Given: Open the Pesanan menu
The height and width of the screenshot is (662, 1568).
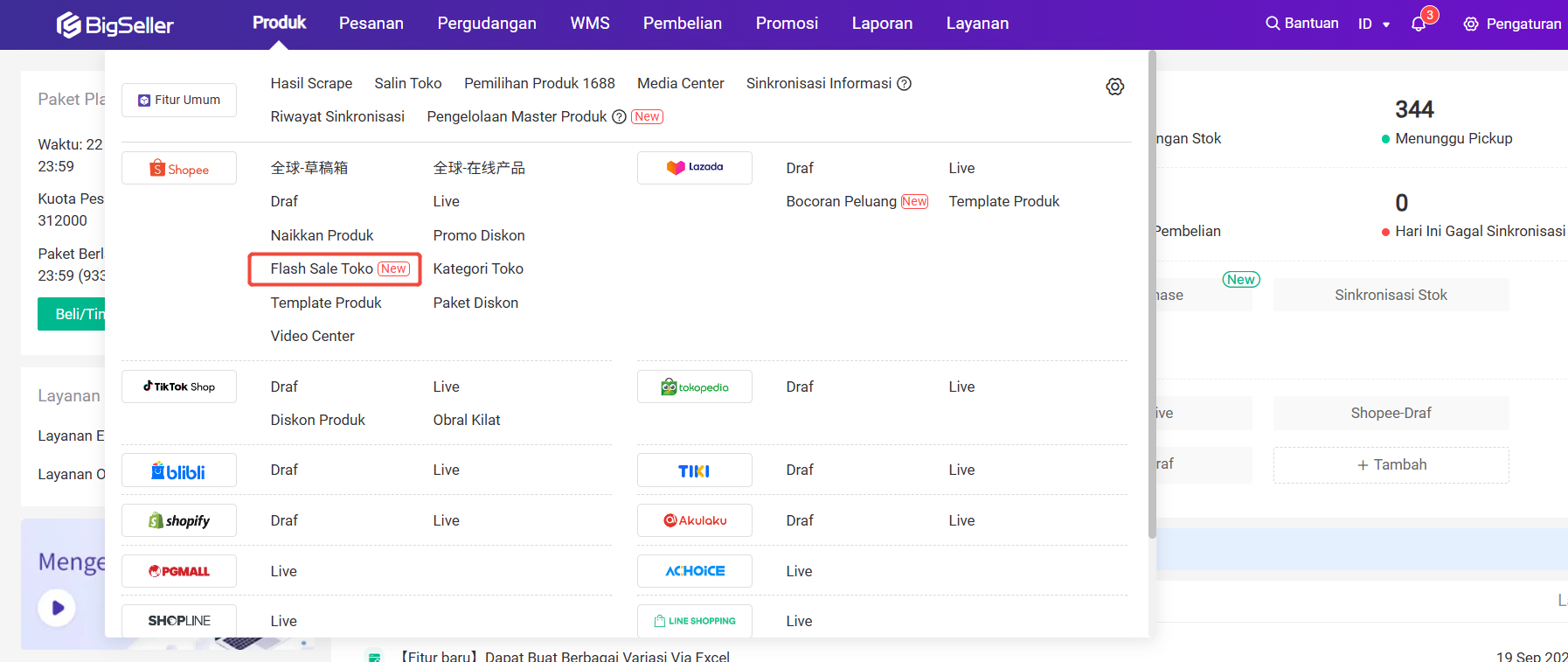Looking at the screenshot, I should click(371, 24).
